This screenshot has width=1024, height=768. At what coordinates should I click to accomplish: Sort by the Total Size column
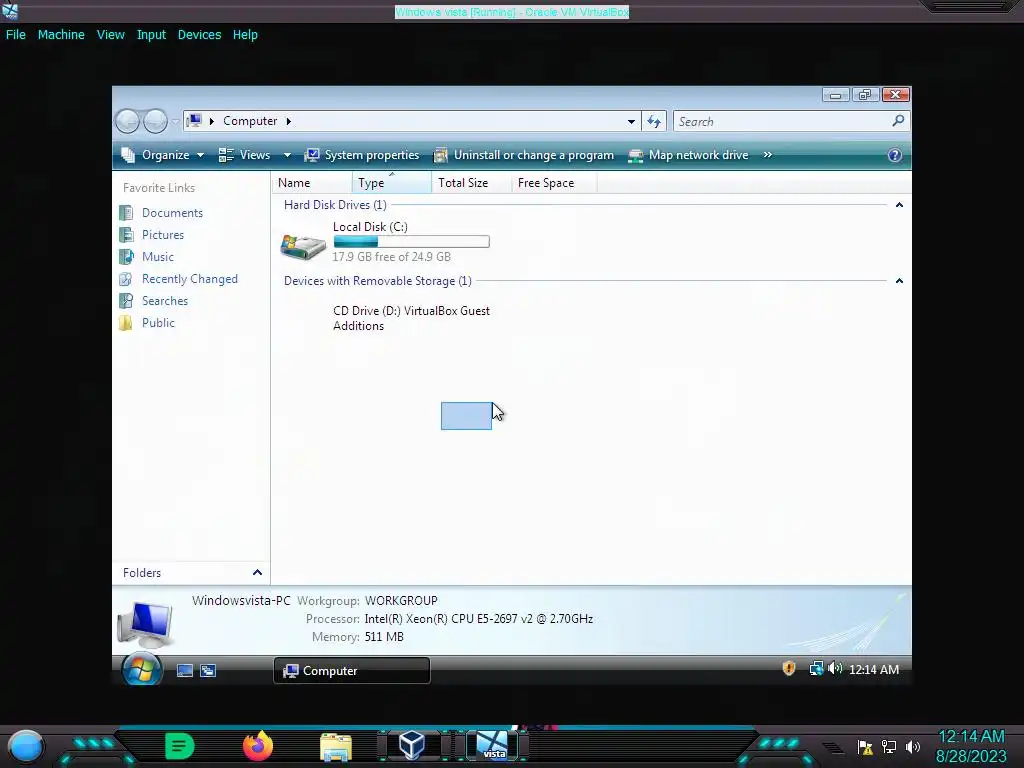(x=471, y=183)
